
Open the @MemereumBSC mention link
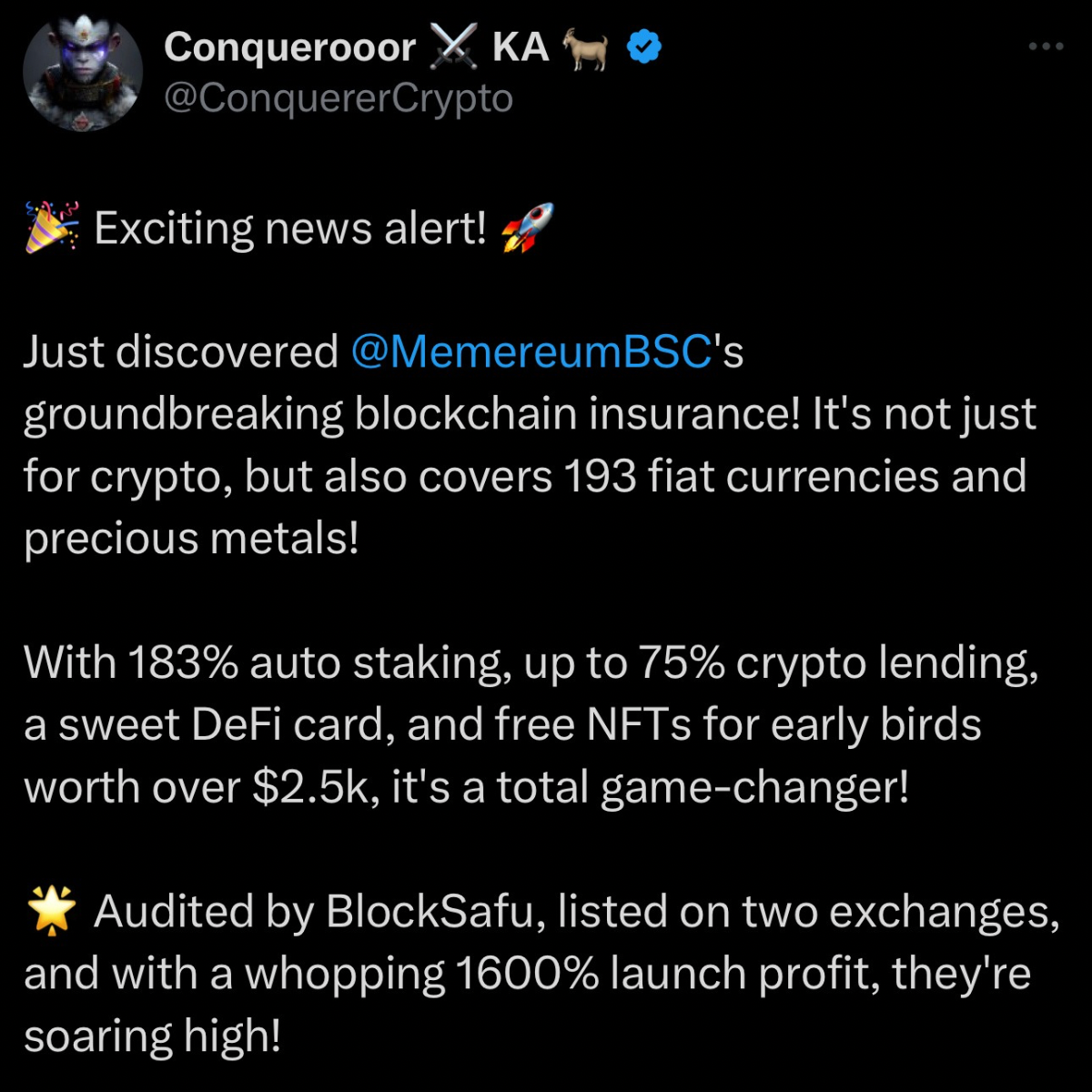tap(530, 351)
